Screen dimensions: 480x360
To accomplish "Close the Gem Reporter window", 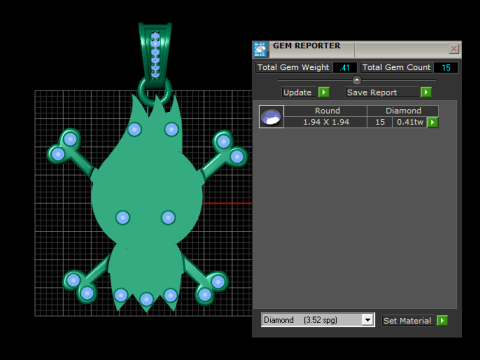I will (x=454, y=49).
